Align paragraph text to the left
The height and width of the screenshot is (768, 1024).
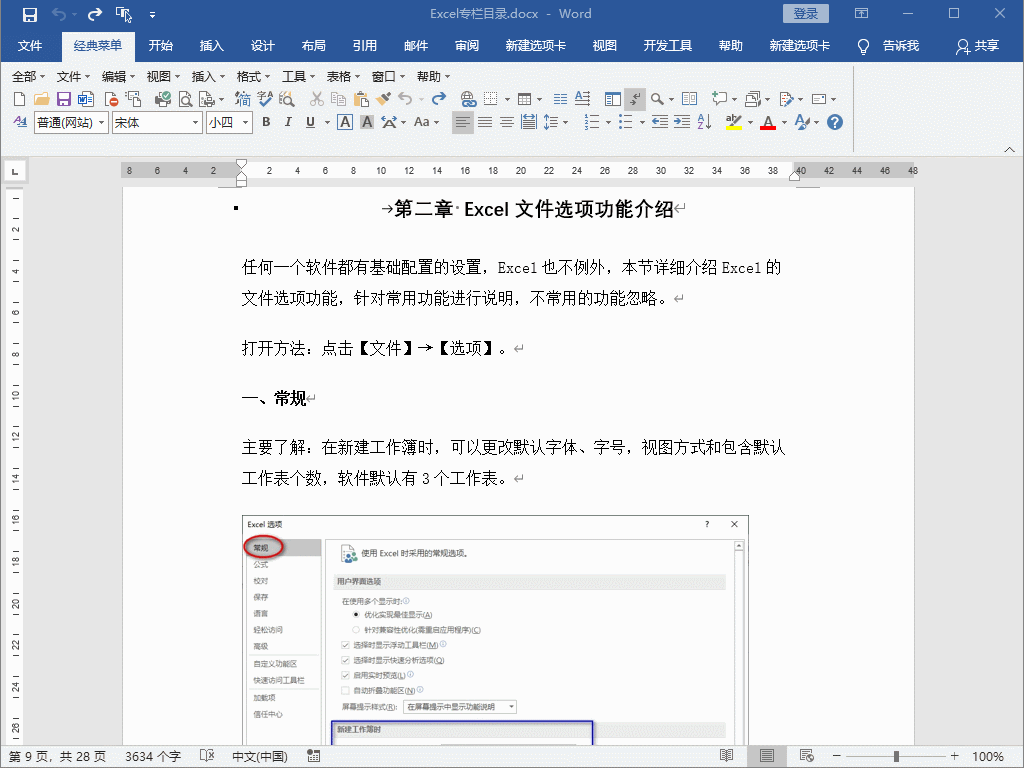(x=462, y=122)
